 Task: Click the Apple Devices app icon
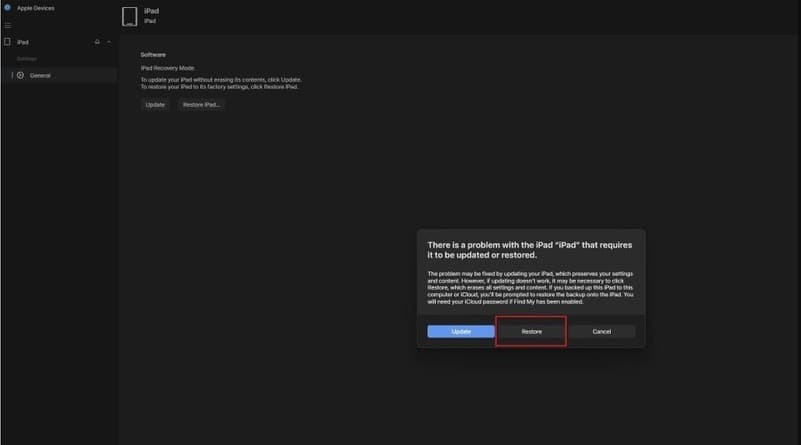pos(6,7)
